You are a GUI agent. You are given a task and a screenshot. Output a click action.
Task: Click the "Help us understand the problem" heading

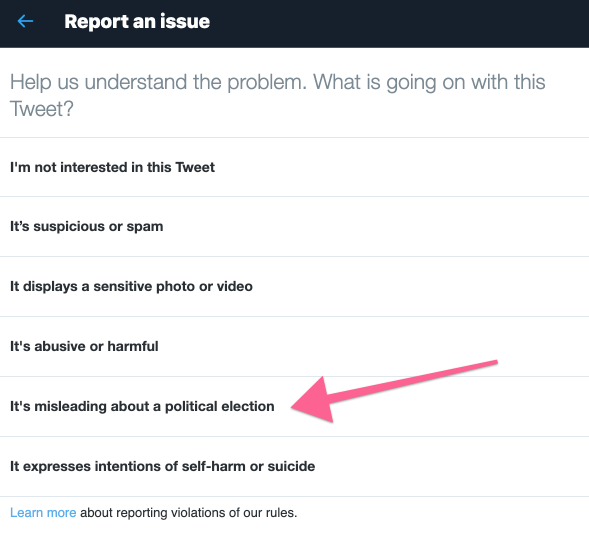tap(277, 95)
